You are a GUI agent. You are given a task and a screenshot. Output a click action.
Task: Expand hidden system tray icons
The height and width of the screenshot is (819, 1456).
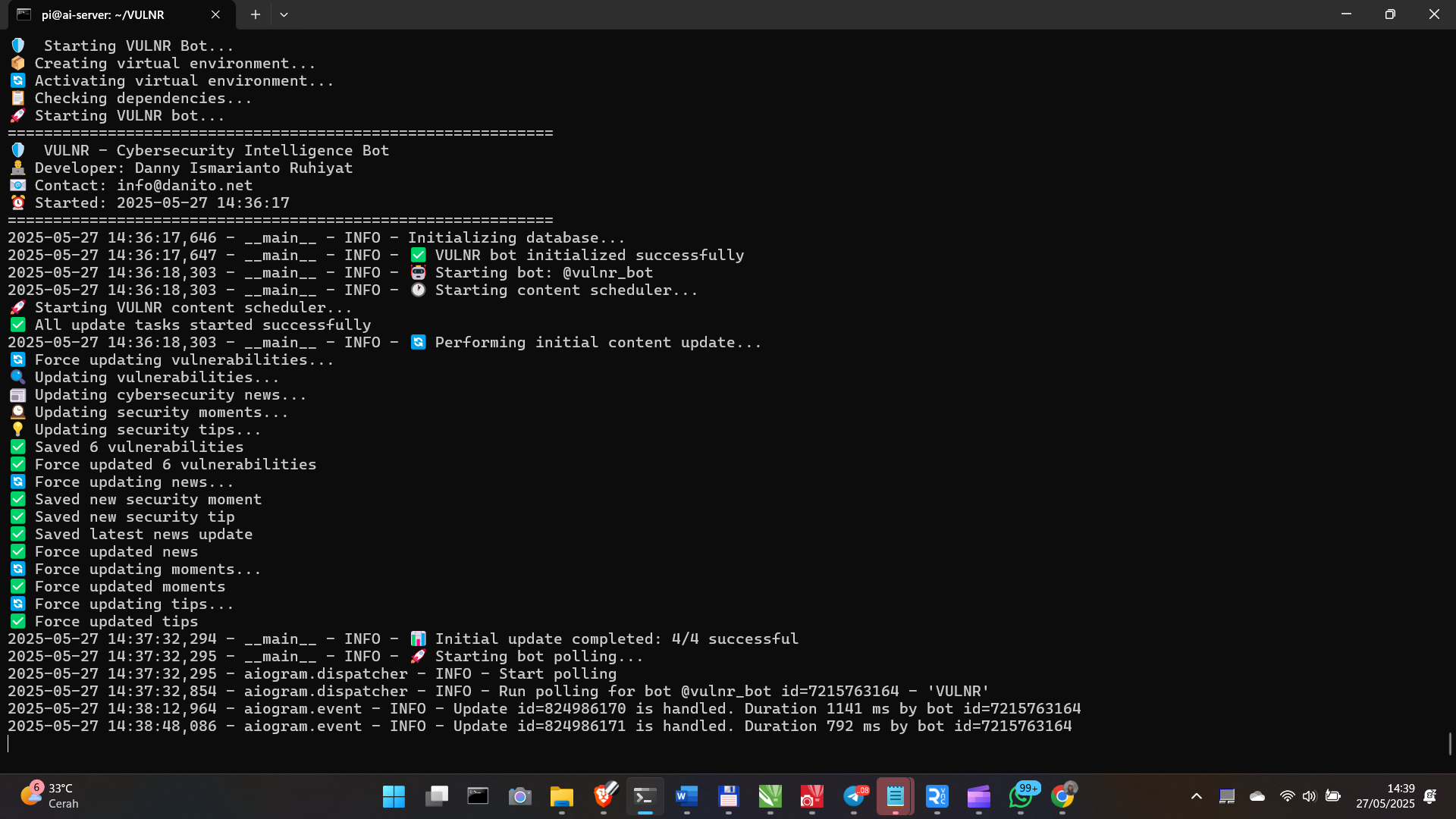pyautogui.click(x=1197, y=796)
